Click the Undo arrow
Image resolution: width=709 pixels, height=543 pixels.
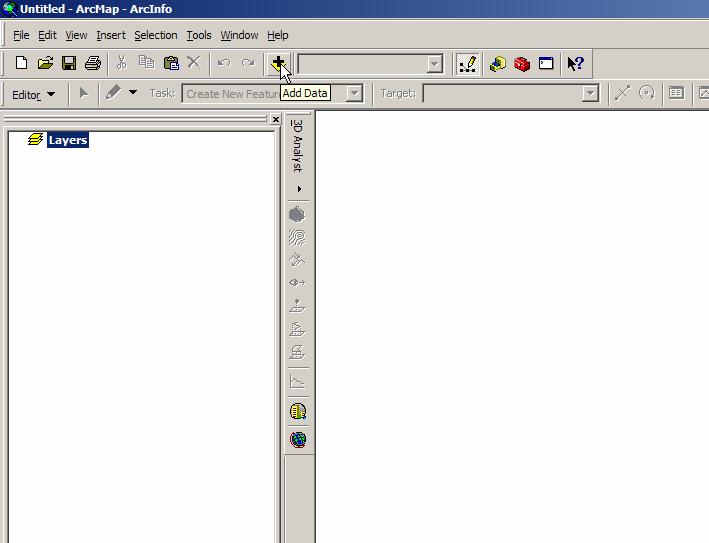tap(224, 63)
